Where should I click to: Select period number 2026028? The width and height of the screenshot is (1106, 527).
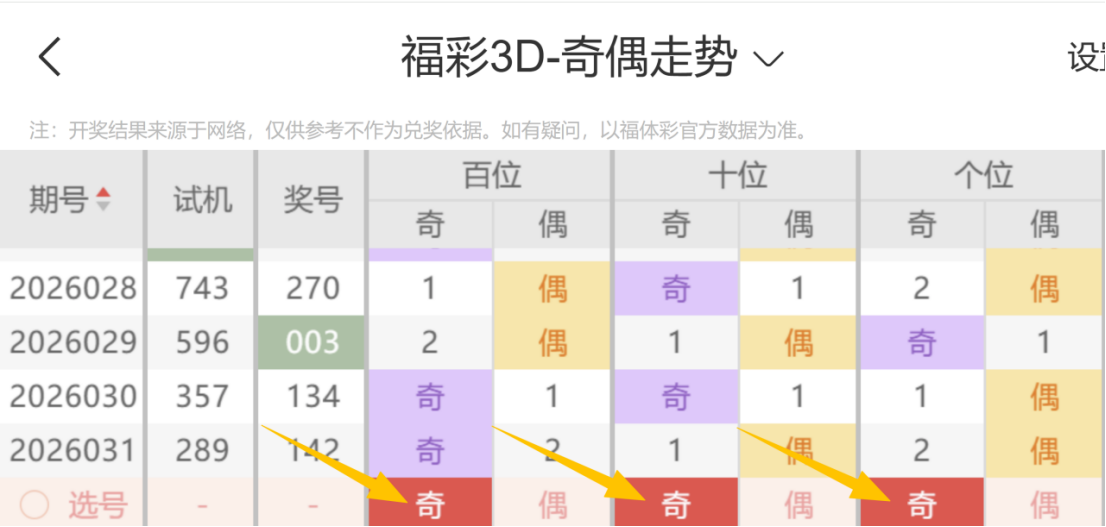tap(73, 288)
